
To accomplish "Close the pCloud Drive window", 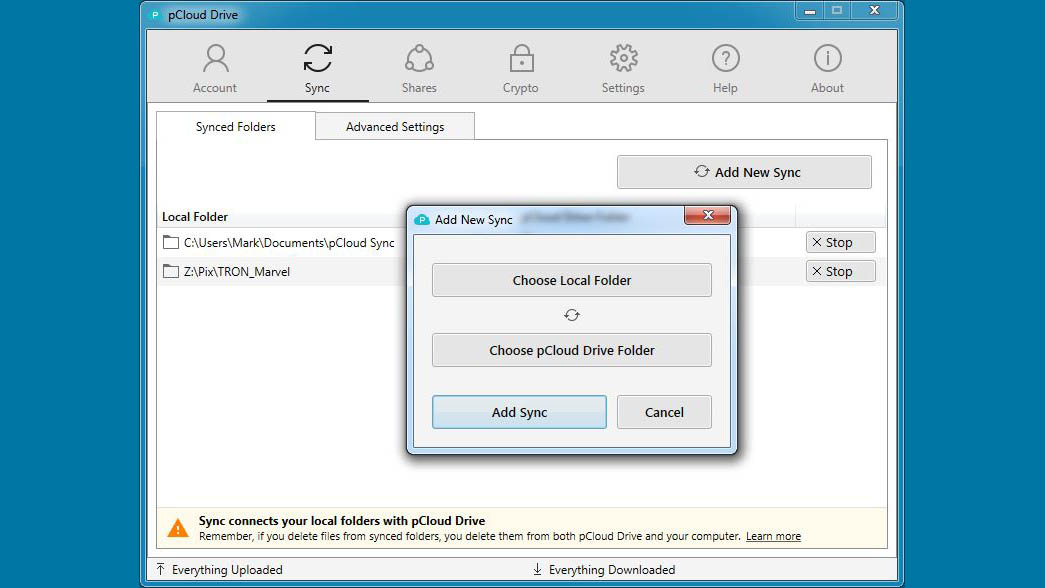I will pyautogui.click(x=874, y=11).
